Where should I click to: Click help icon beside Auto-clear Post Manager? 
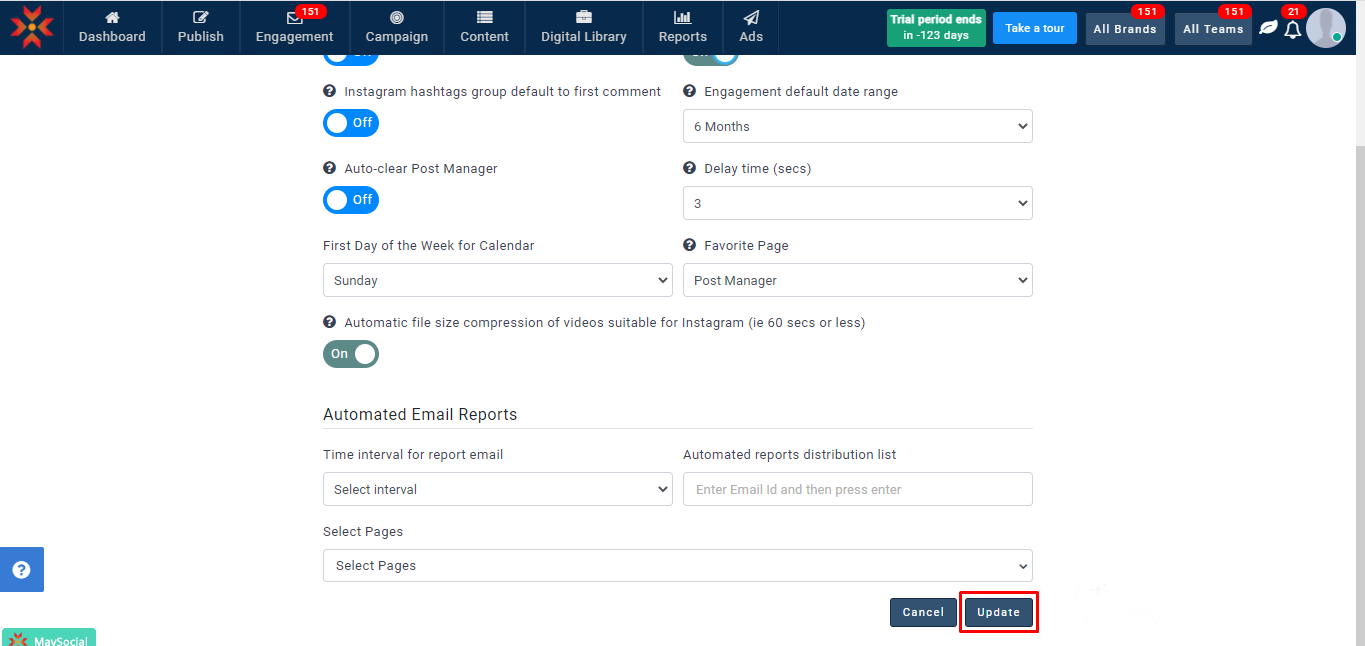[329, 169]
